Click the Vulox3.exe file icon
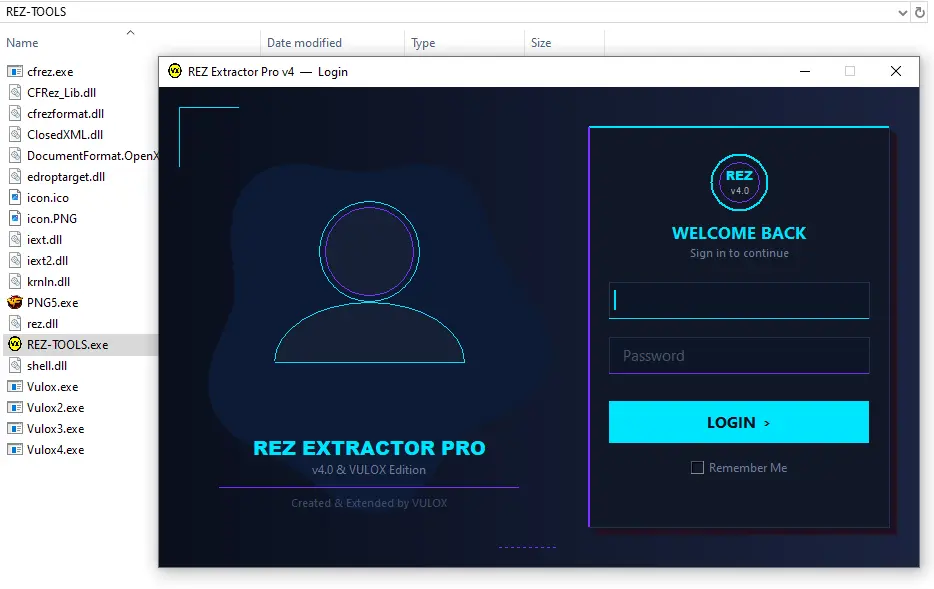Image resolution: width=934 pixels, height=589 pixels. (x=15, y=428)
